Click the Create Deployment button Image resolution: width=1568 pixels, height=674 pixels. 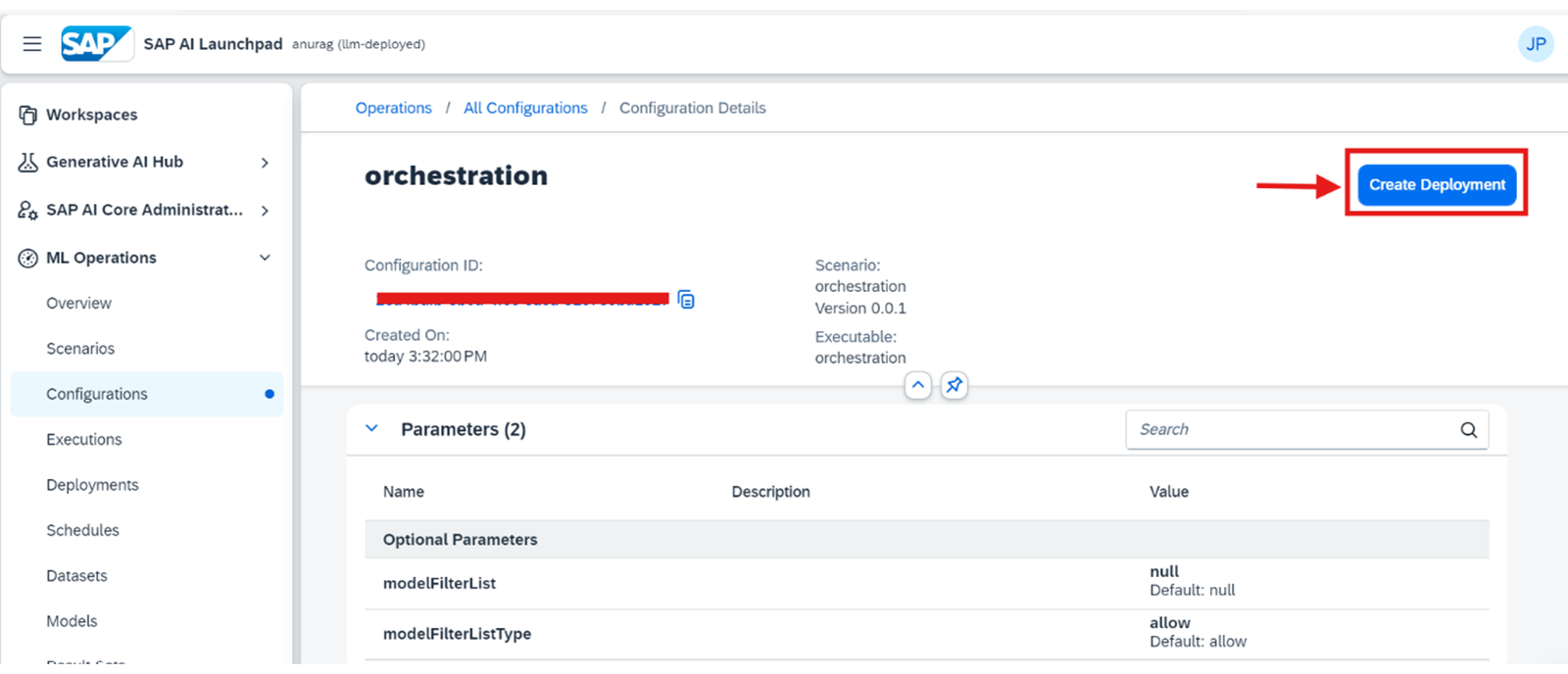click(x=1437, y=184)
